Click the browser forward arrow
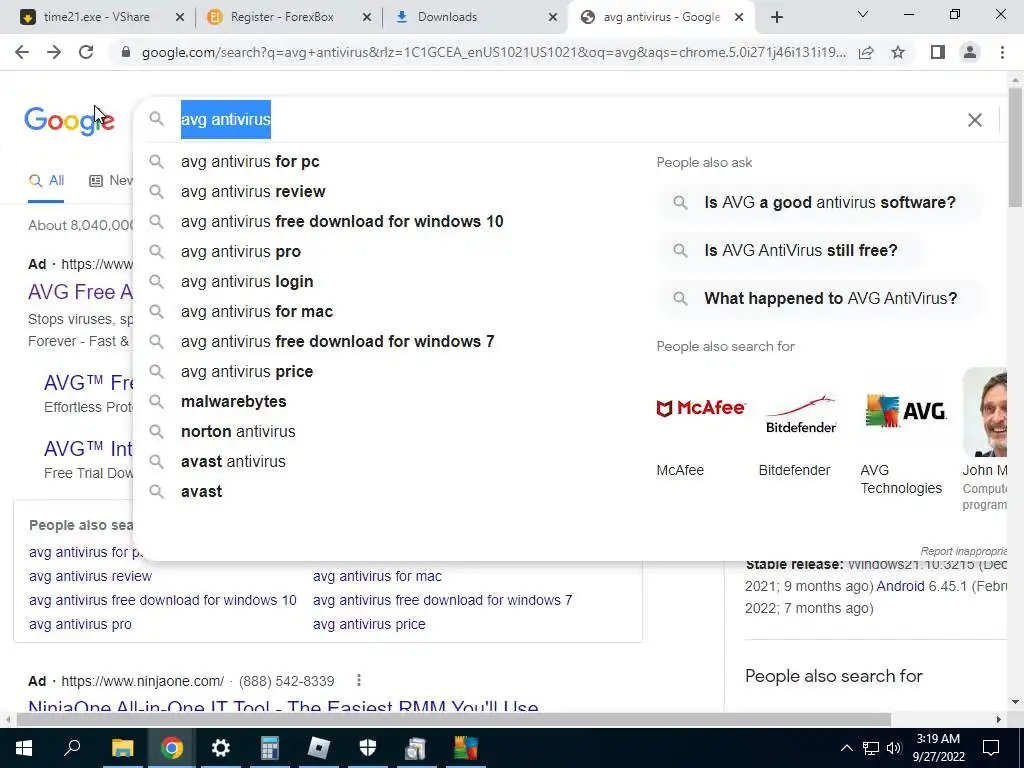 tap(54, 52)
